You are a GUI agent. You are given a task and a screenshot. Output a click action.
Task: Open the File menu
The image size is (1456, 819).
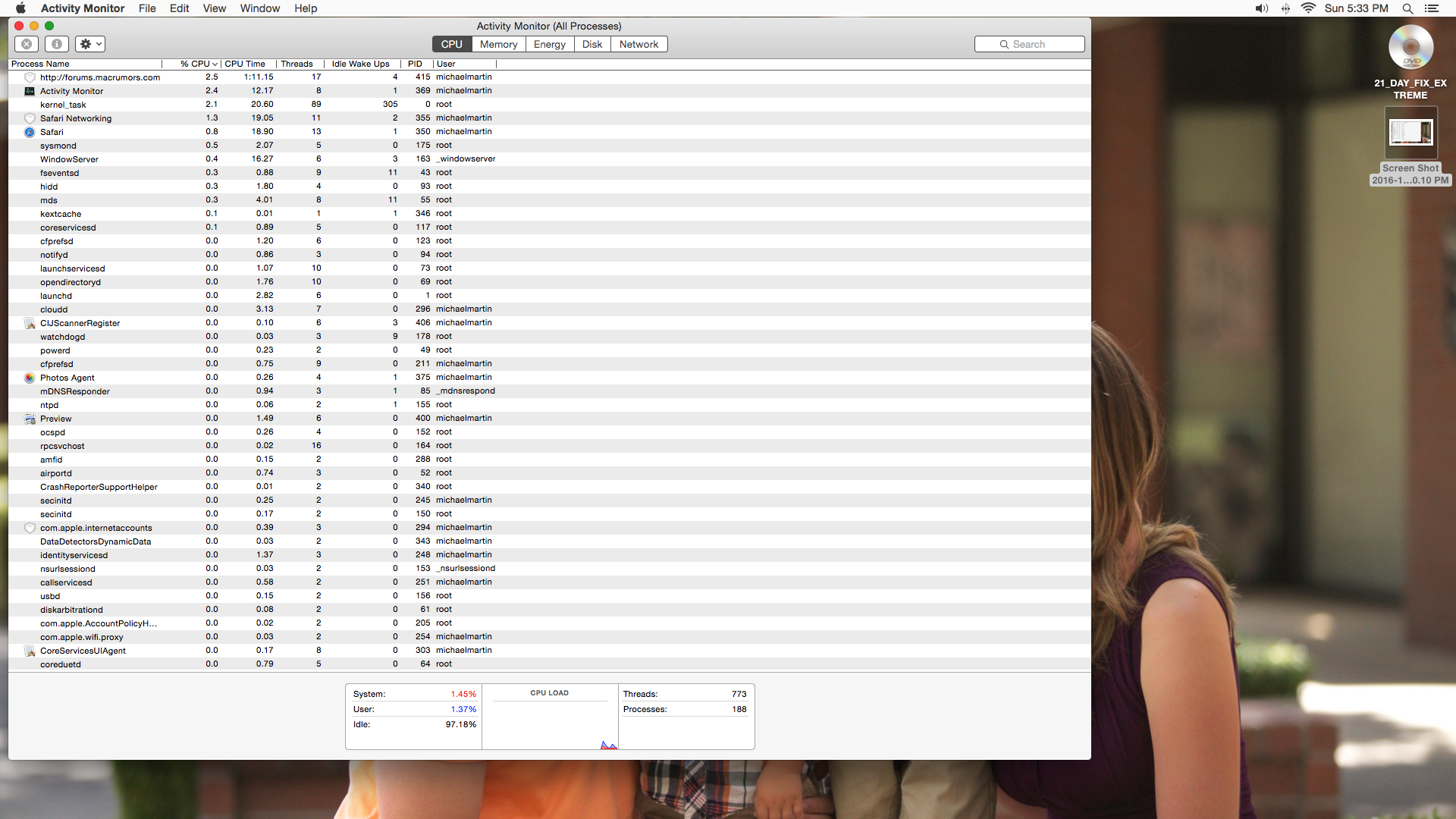click(147, 8)
